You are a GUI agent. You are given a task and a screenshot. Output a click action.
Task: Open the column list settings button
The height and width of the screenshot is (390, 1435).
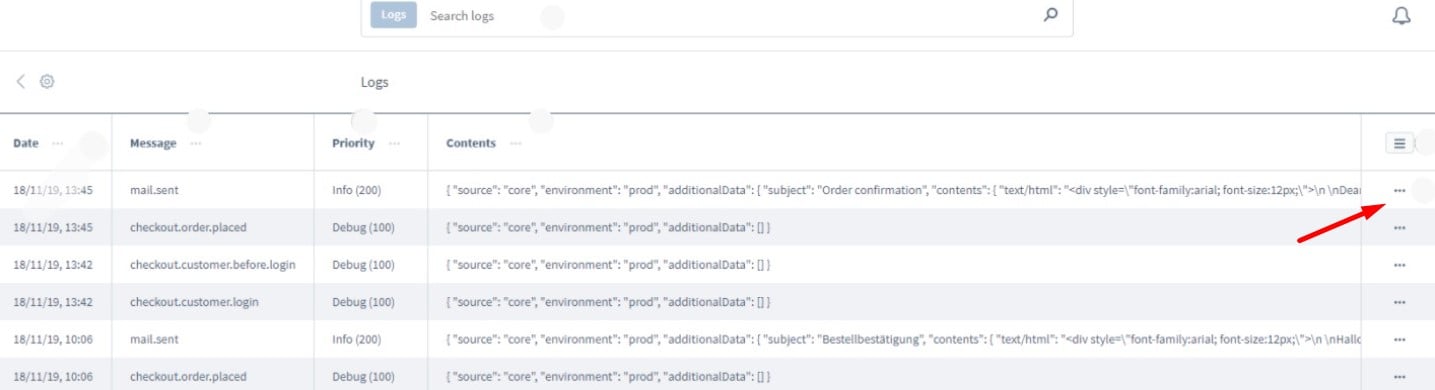click(x=1399, y=143)
